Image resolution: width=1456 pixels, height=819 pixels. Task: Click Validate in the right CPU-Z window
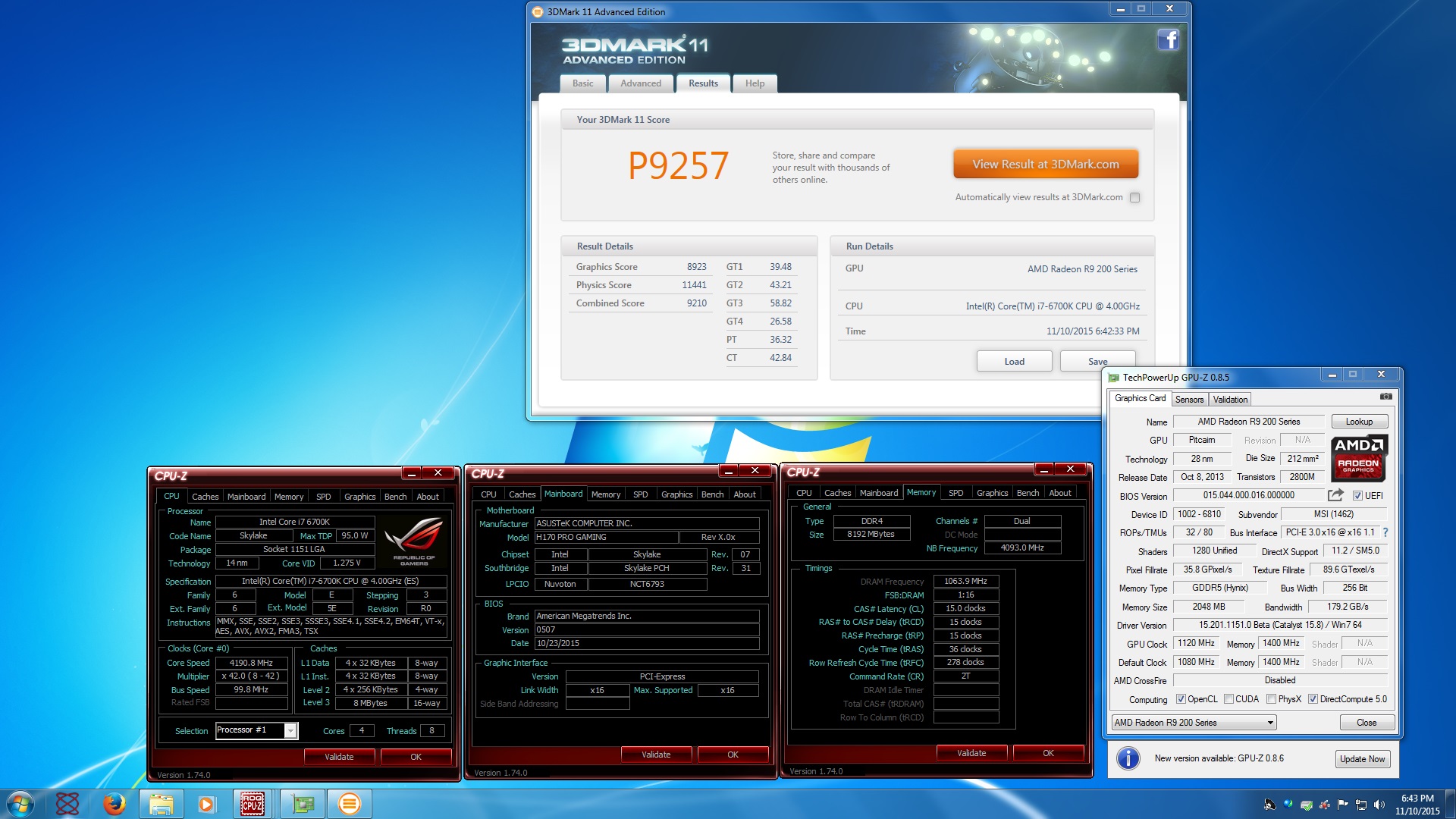tap(971, 753)
